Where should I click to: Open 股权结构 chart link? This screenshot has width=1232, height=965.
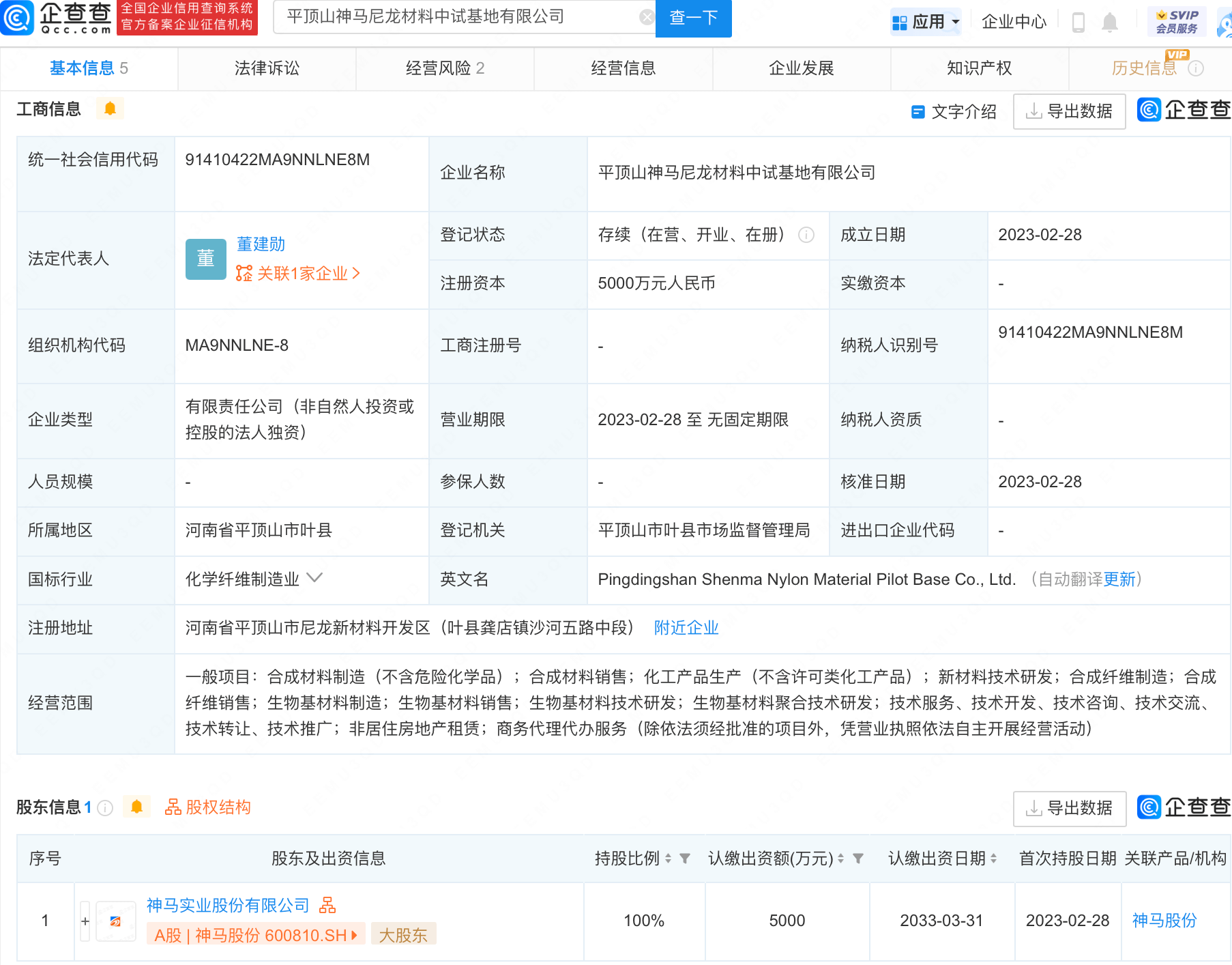coord(207,807)
